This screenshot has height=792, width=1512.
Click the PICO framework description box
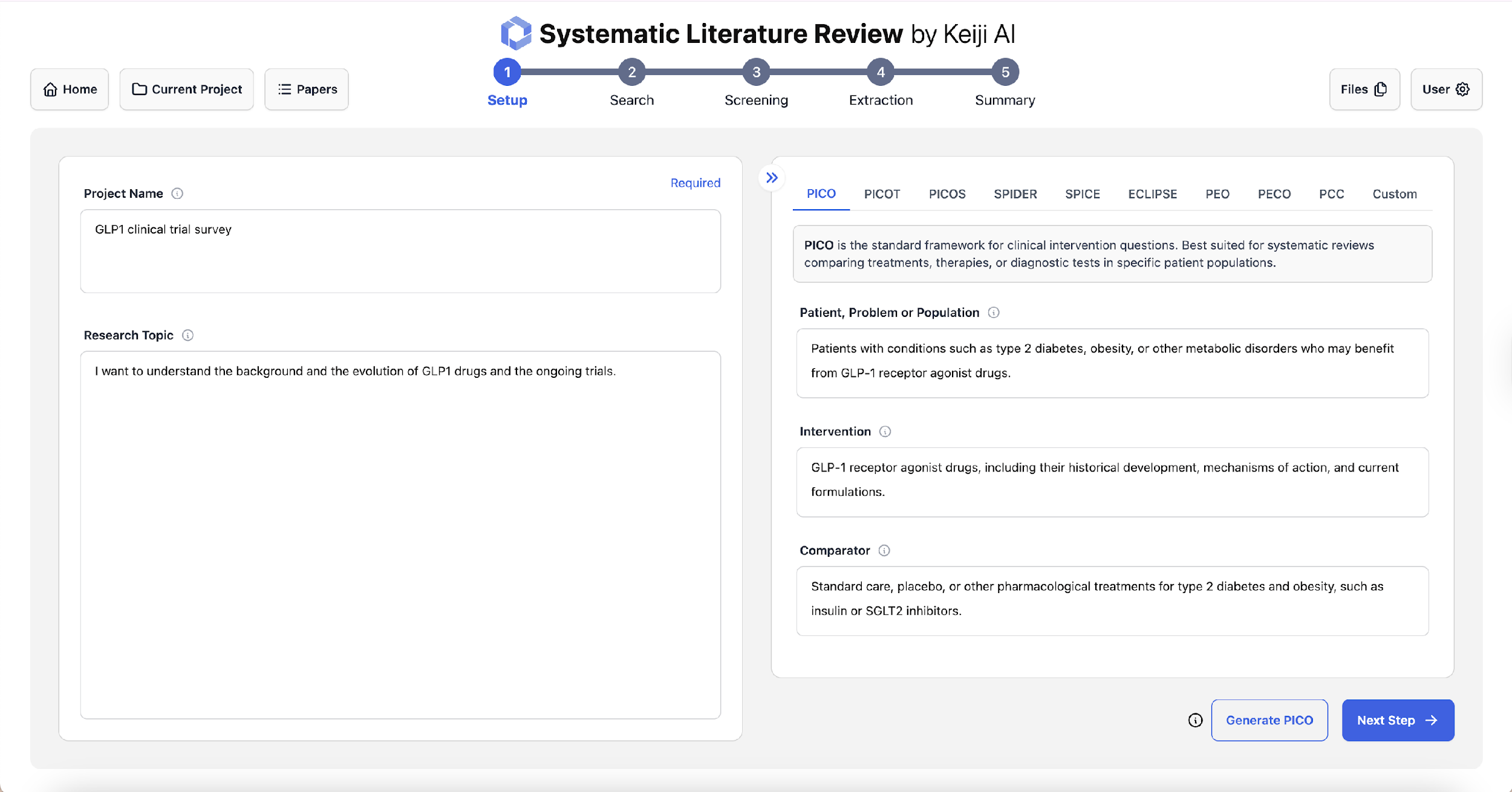coord(1112,254)
